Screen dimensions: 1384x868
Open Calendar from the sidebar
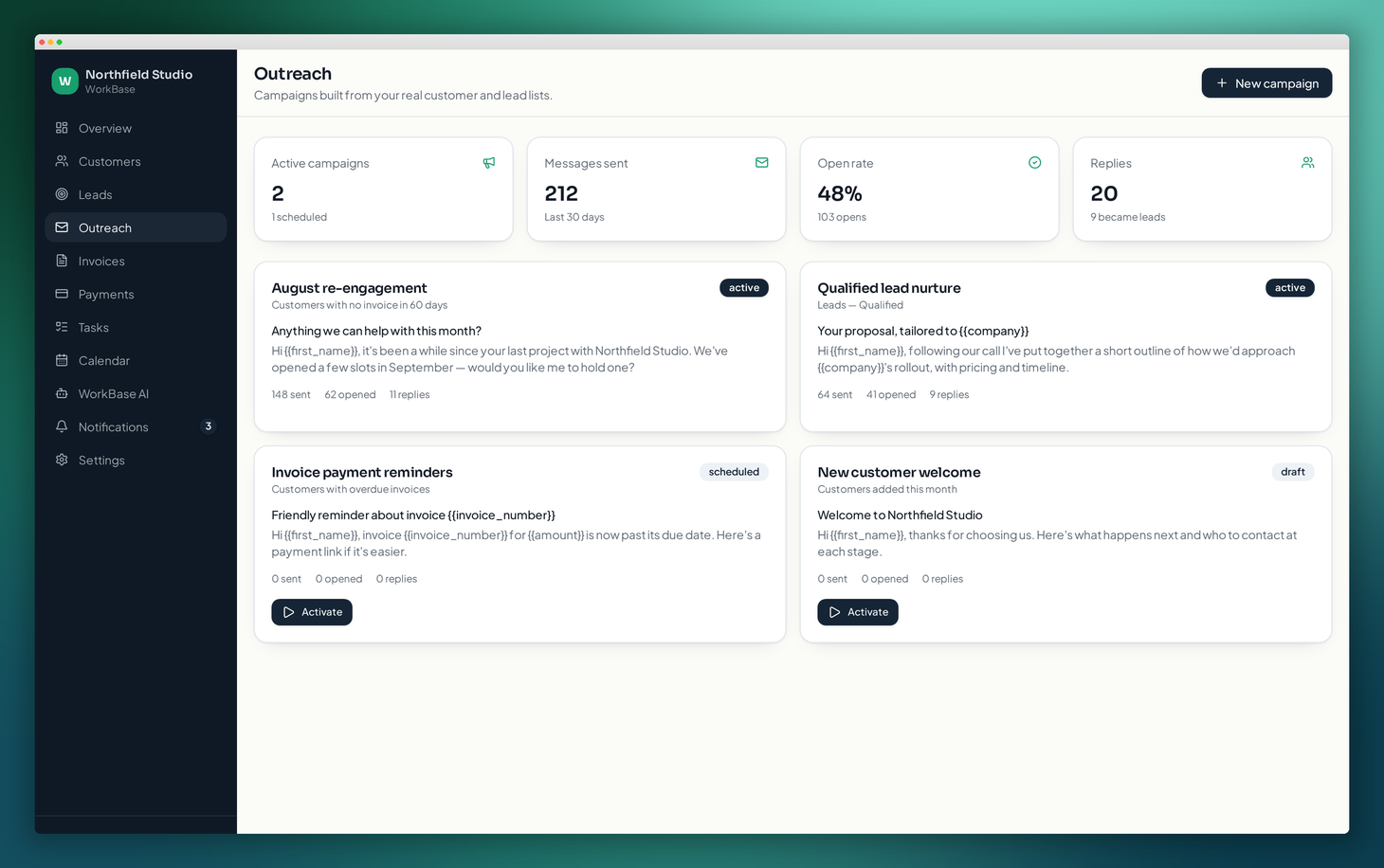point(136,360)
